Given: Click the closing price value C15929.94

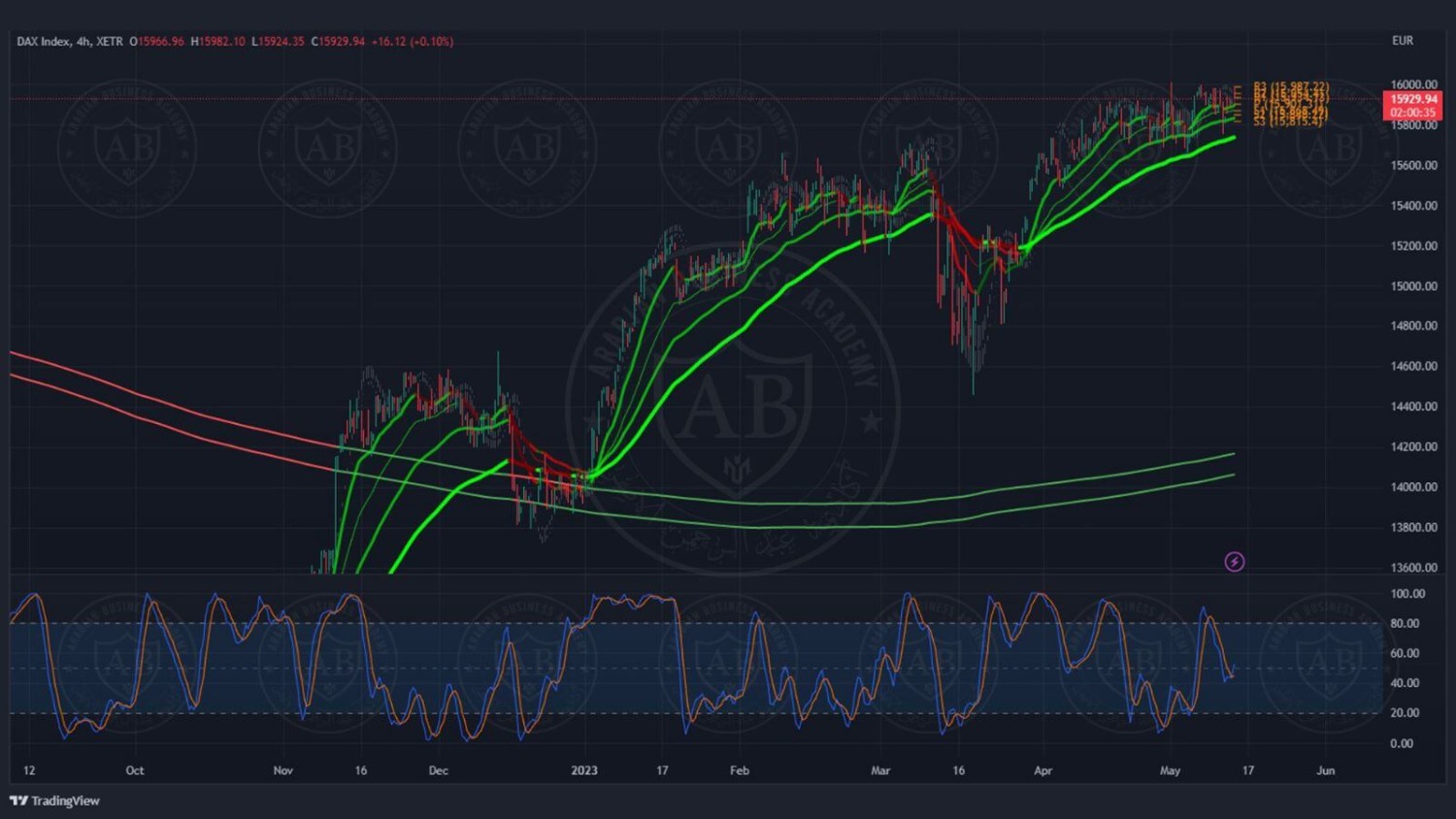Looking at the screenshot, I should click(x=338, y=42).
